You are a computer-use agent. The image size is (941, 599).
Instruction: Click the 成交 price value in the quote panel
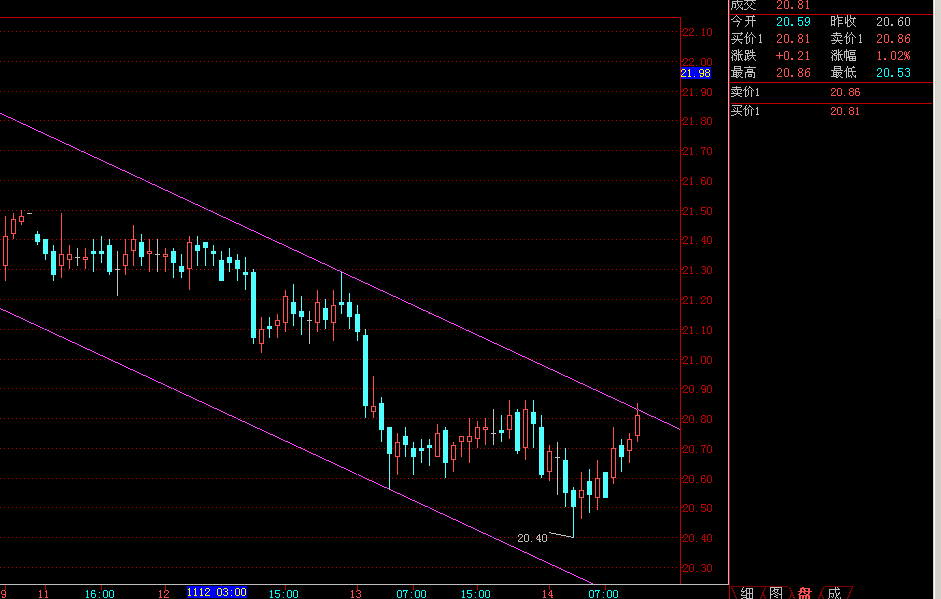point(793,5)
